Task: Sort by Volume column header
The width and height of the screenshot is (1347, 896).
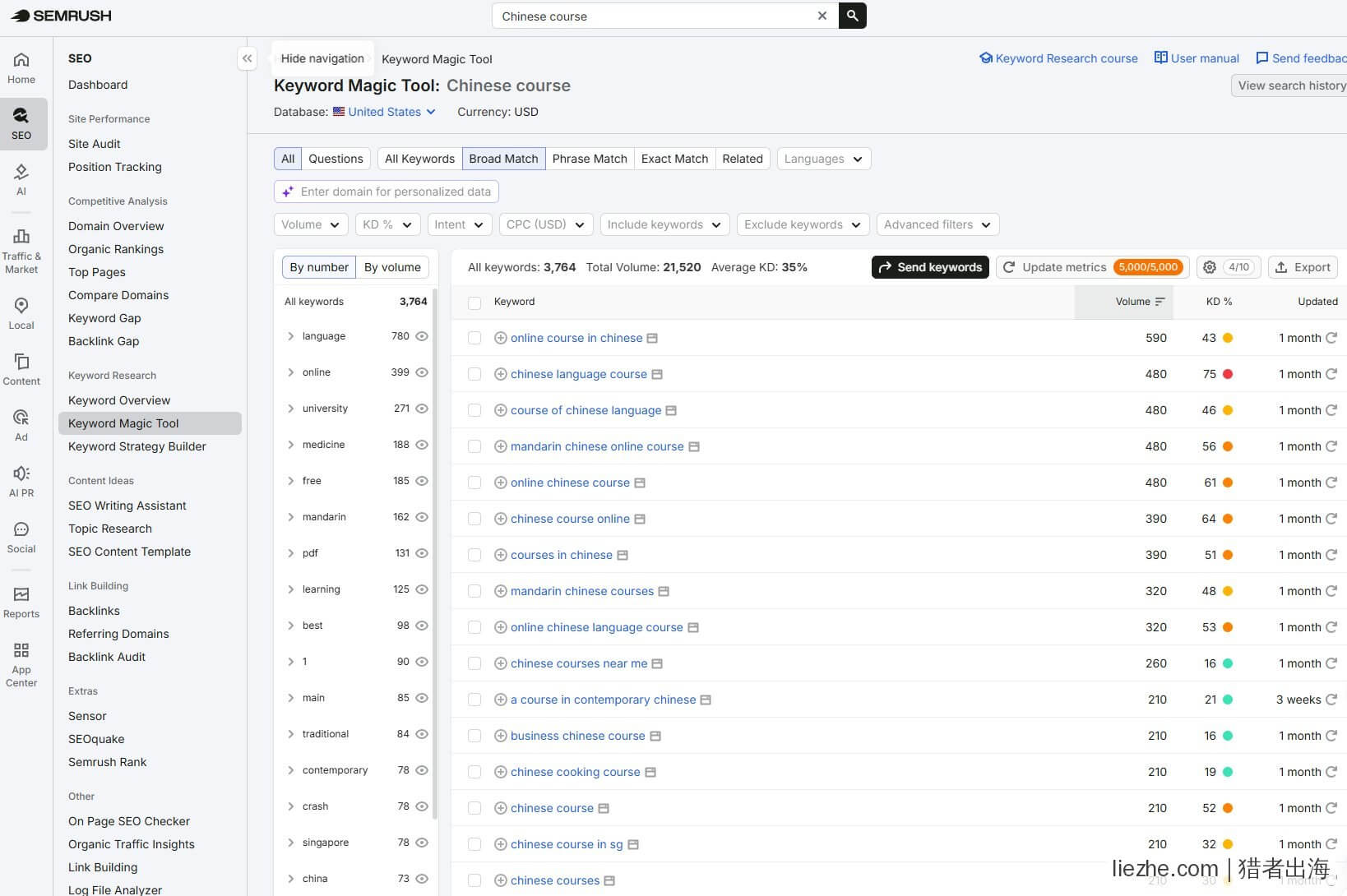Action: point(1124,302)
